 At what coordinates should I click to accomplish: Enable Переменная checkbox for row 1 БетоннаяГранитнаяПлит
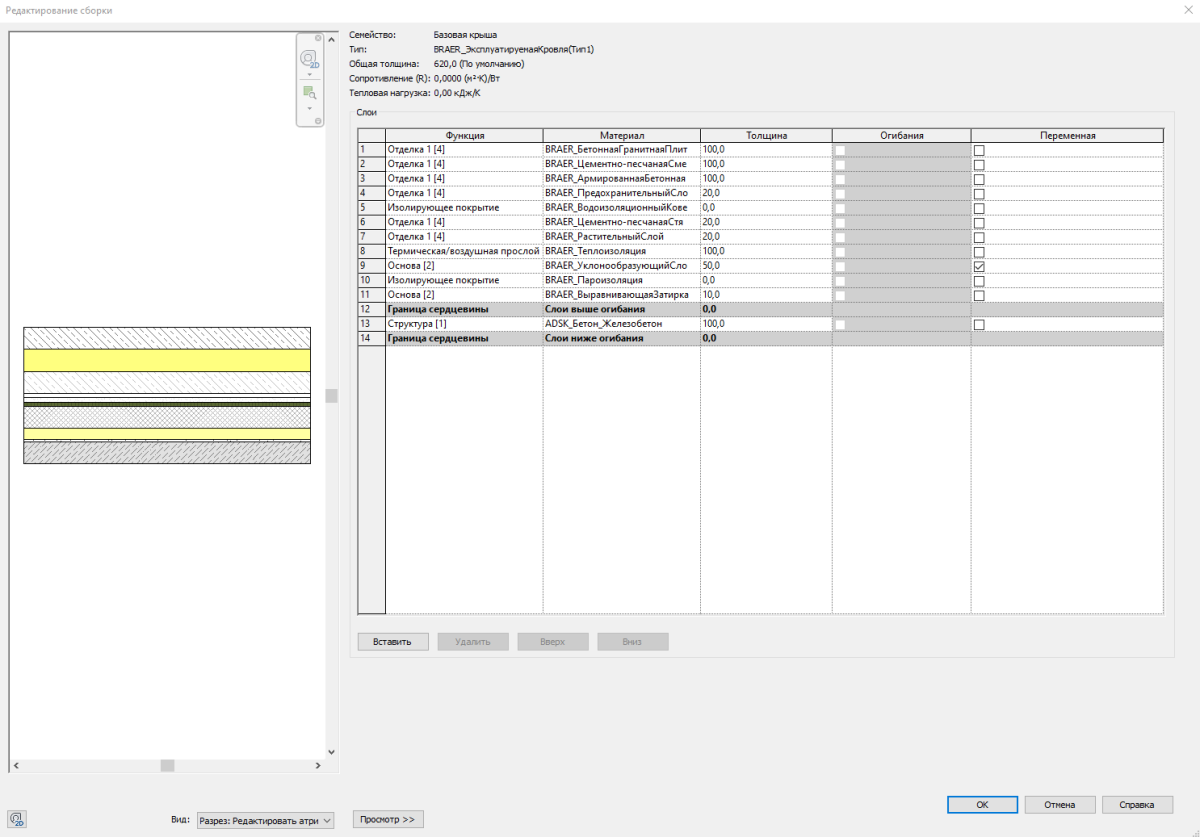click(x=979, y=150)
